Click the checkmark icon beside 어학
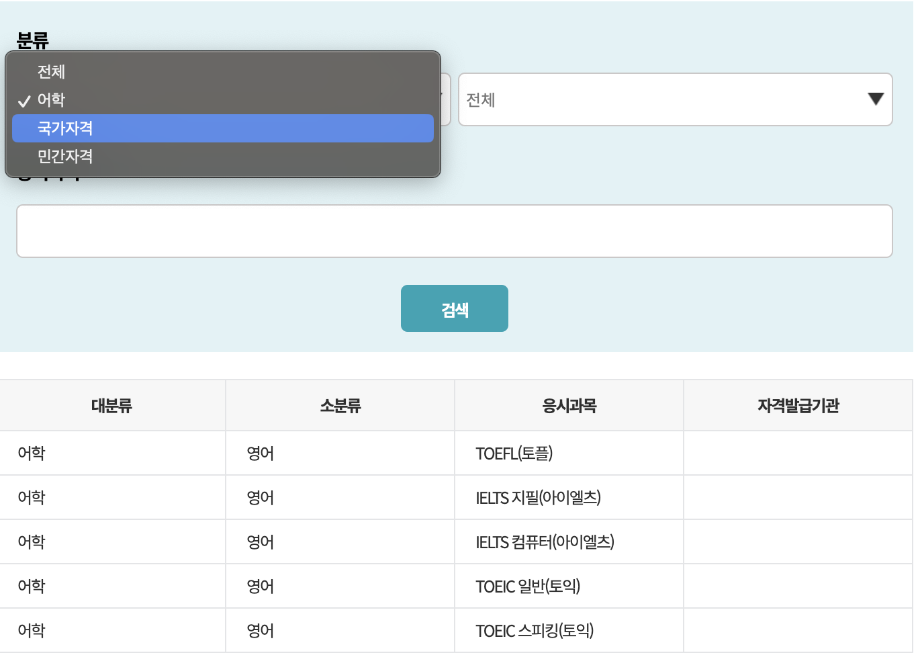 24,101
